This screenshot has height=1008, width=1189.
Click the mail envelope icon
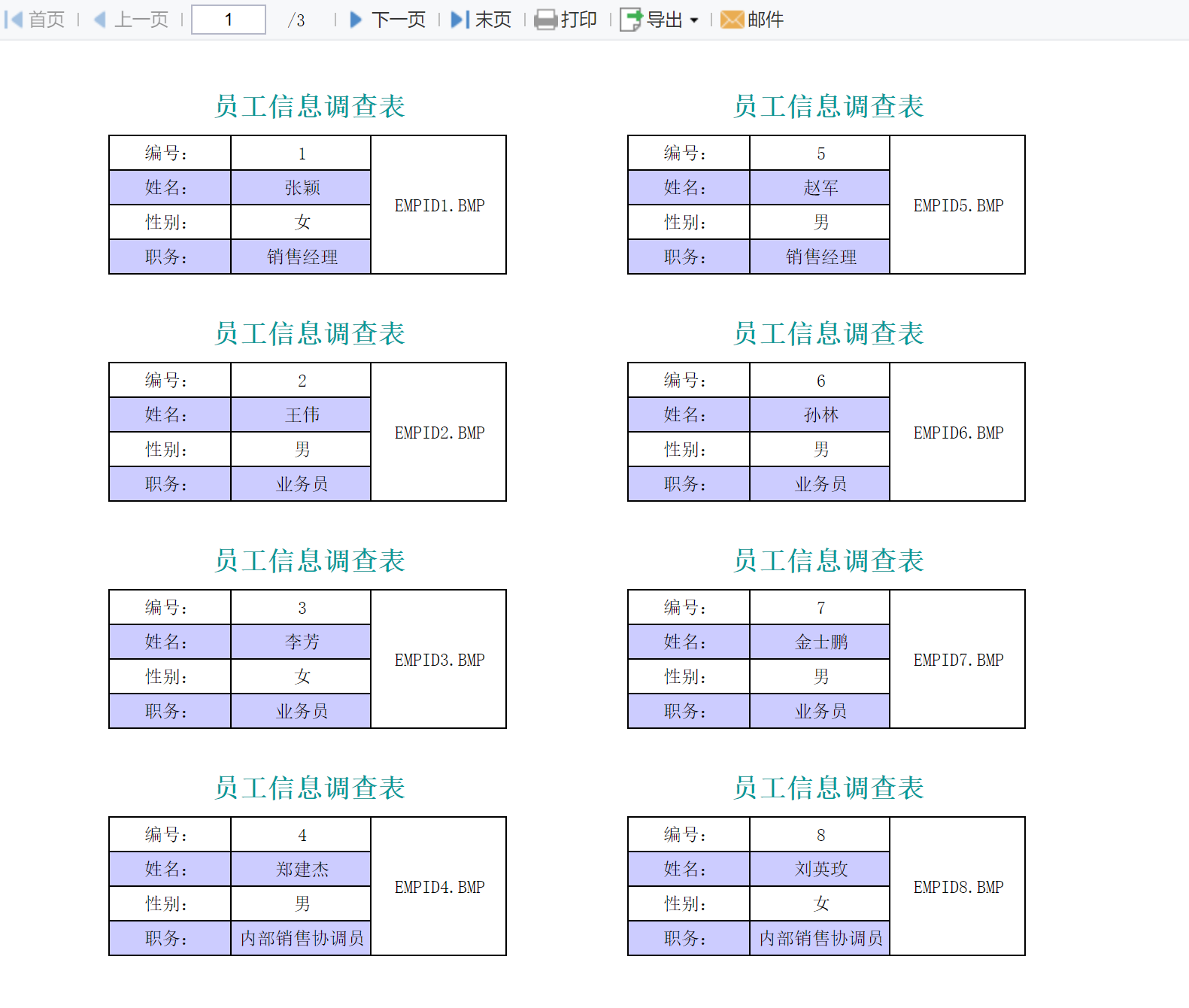coord(731,20)
